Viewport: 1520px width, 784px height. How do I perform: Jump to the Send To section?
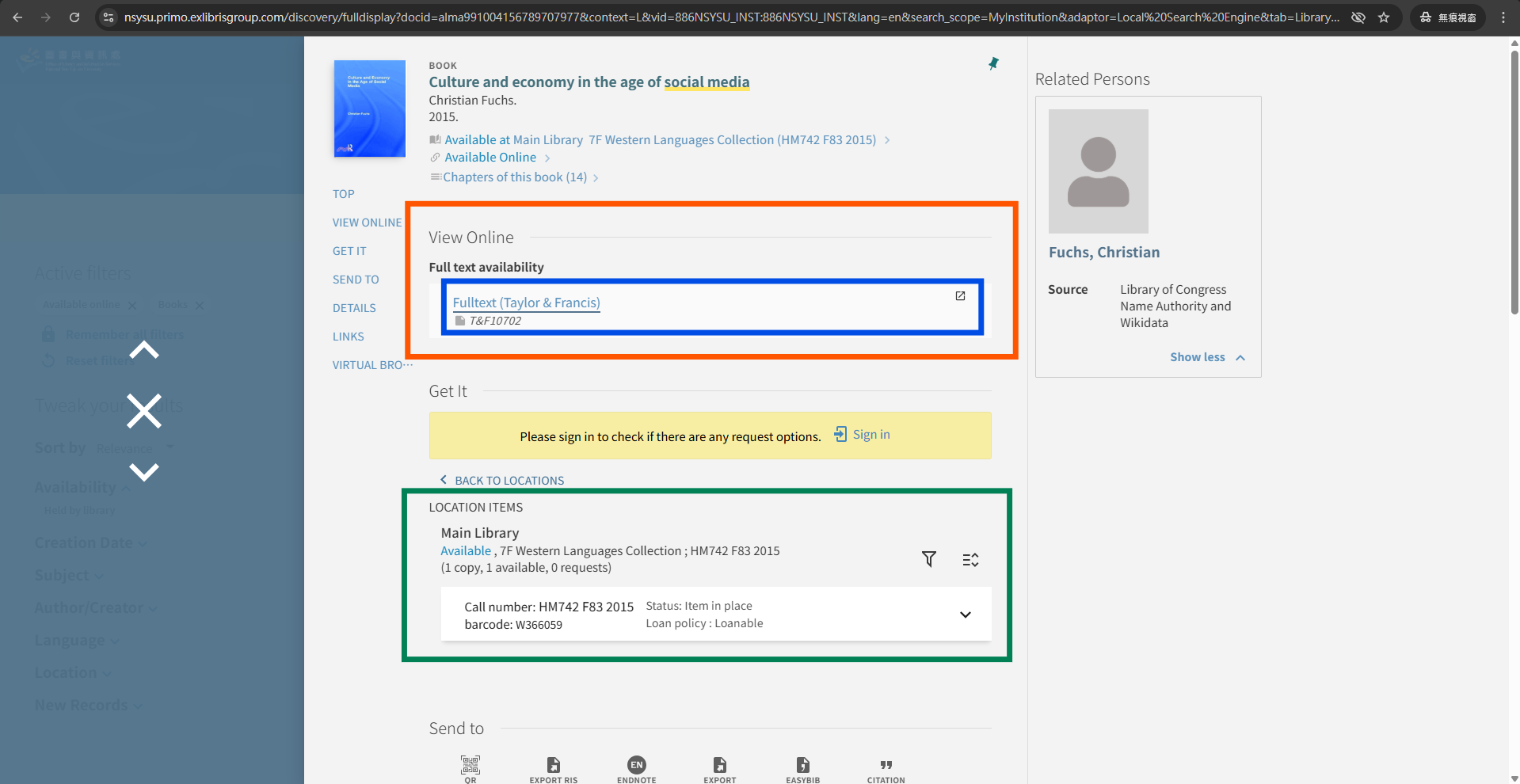click(356, 280)
